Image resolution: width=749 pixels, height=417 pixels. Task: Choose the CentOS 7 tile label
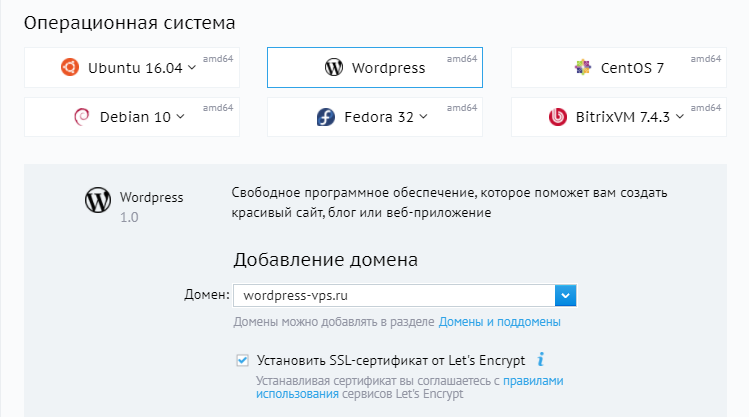pyautogui.click(x=632, y=68)
